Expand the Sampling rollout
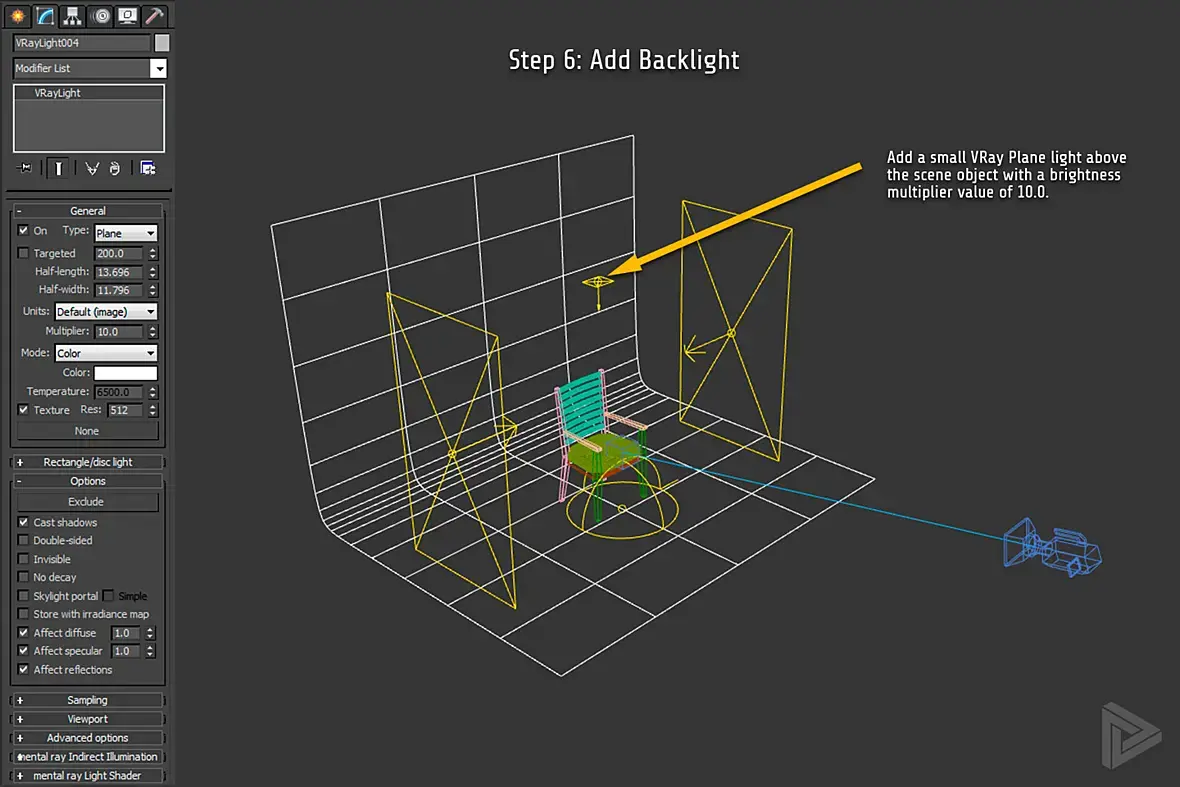This screenshot has height=787, width=1180. pos(88,700)
